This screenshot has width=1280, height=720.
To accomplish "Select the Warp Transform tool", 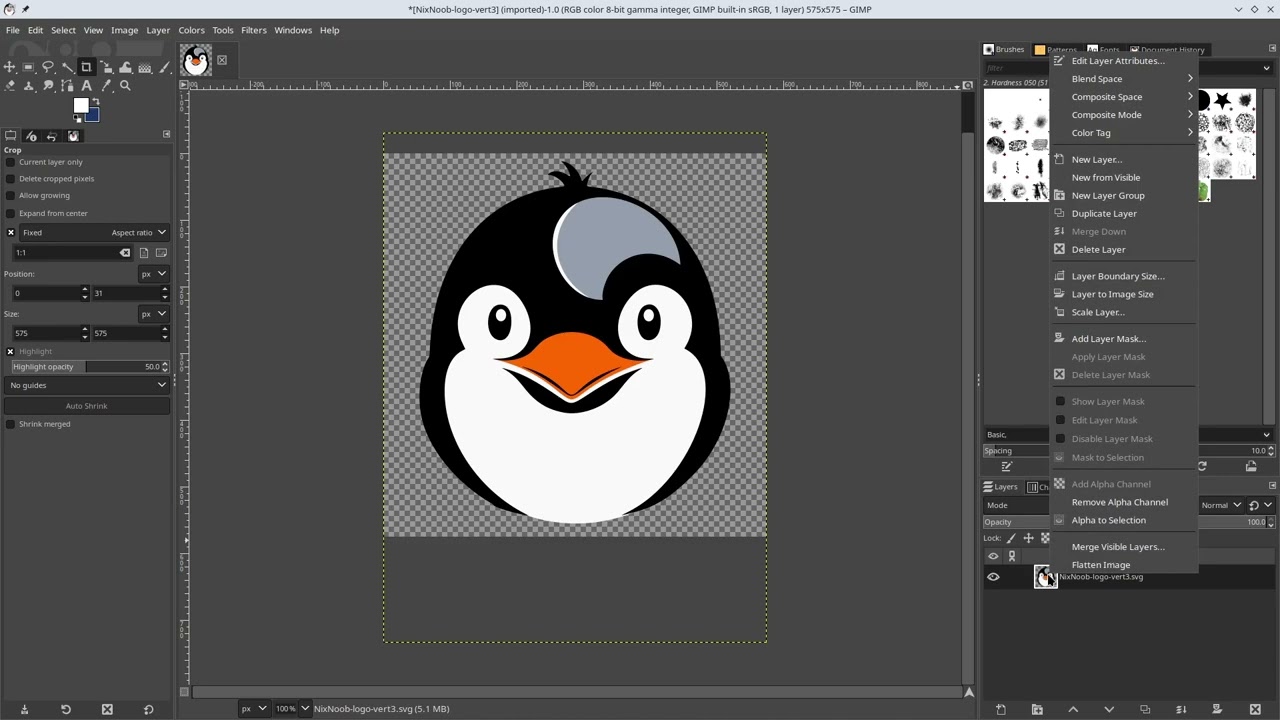I will (x=125, y=67).
